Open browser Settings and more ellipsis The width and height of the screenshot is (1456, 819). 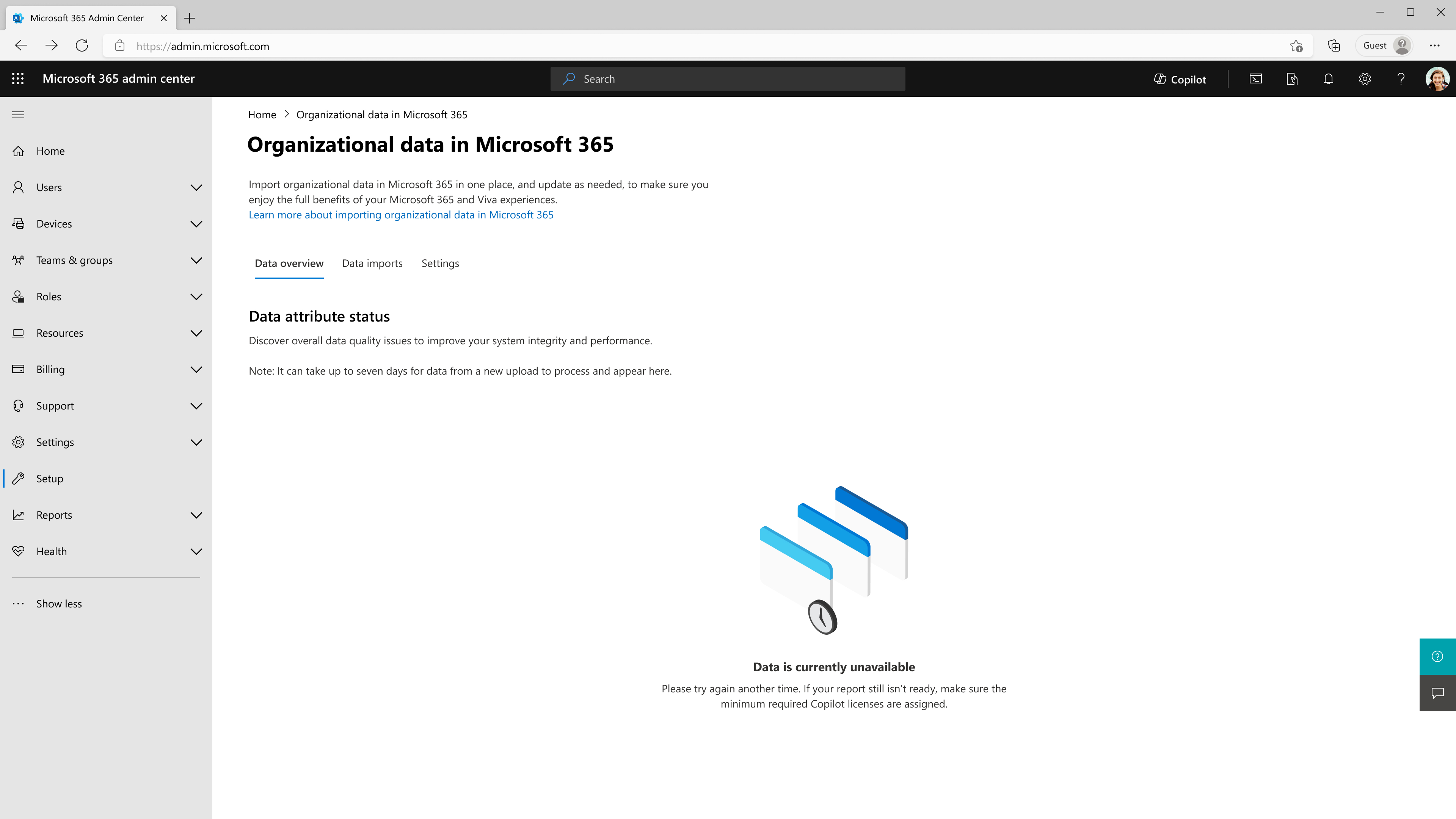1434,46
